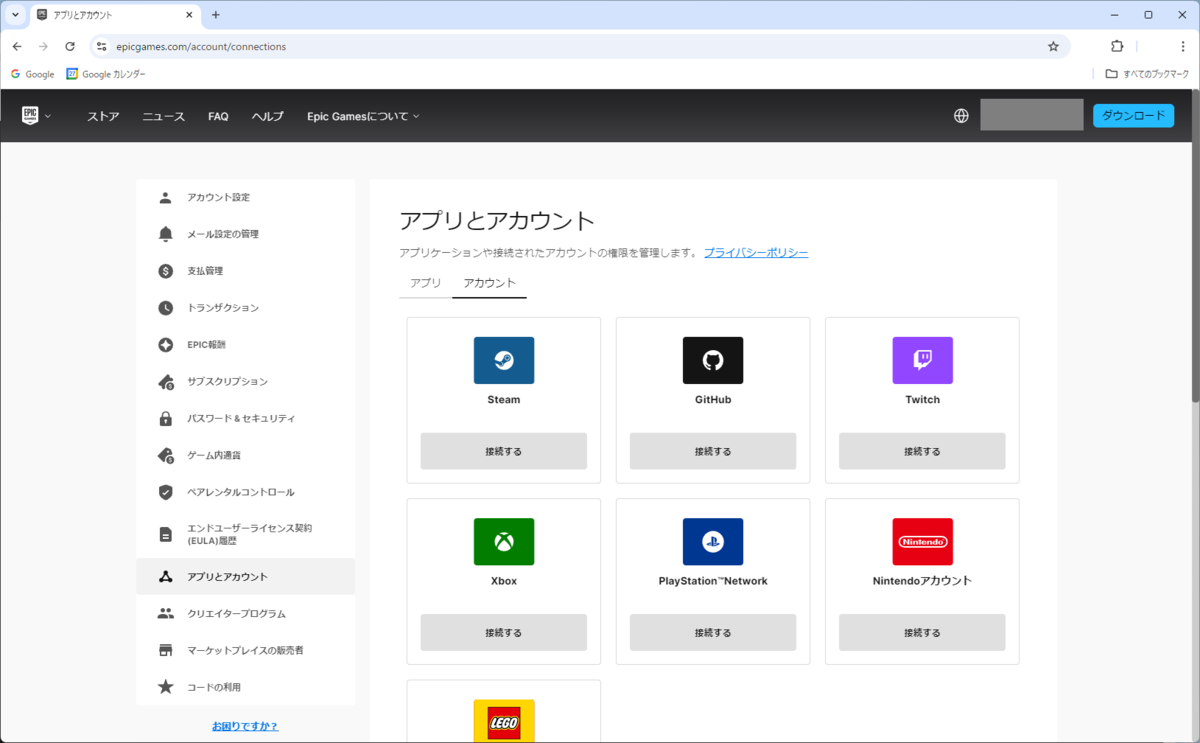Click the クリエイタープログラム sidebar label

[x=236, y=613]
